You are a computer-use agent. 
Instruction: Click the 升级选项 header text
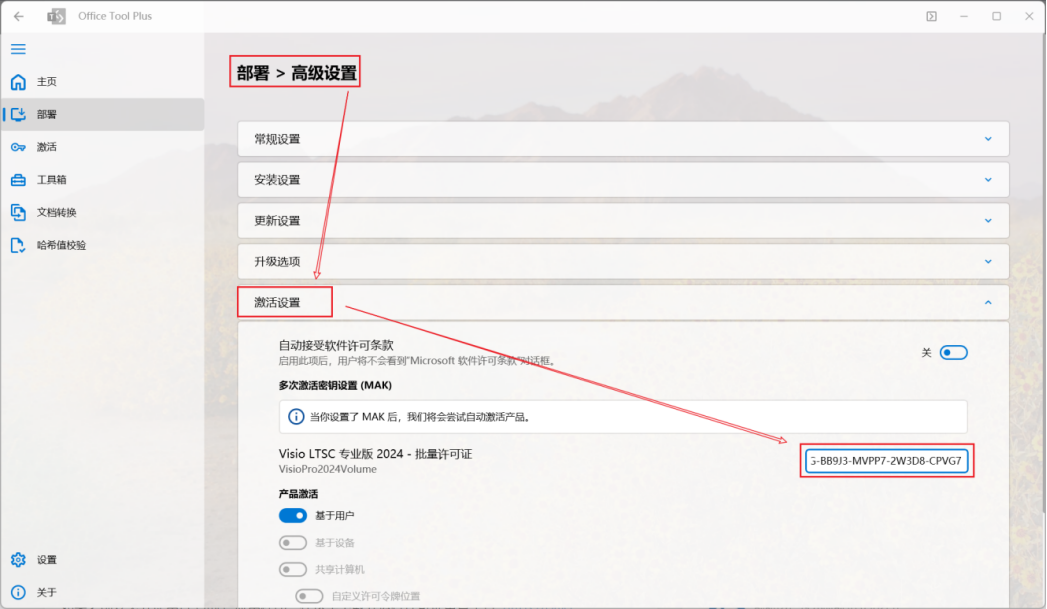coord(277,261)
